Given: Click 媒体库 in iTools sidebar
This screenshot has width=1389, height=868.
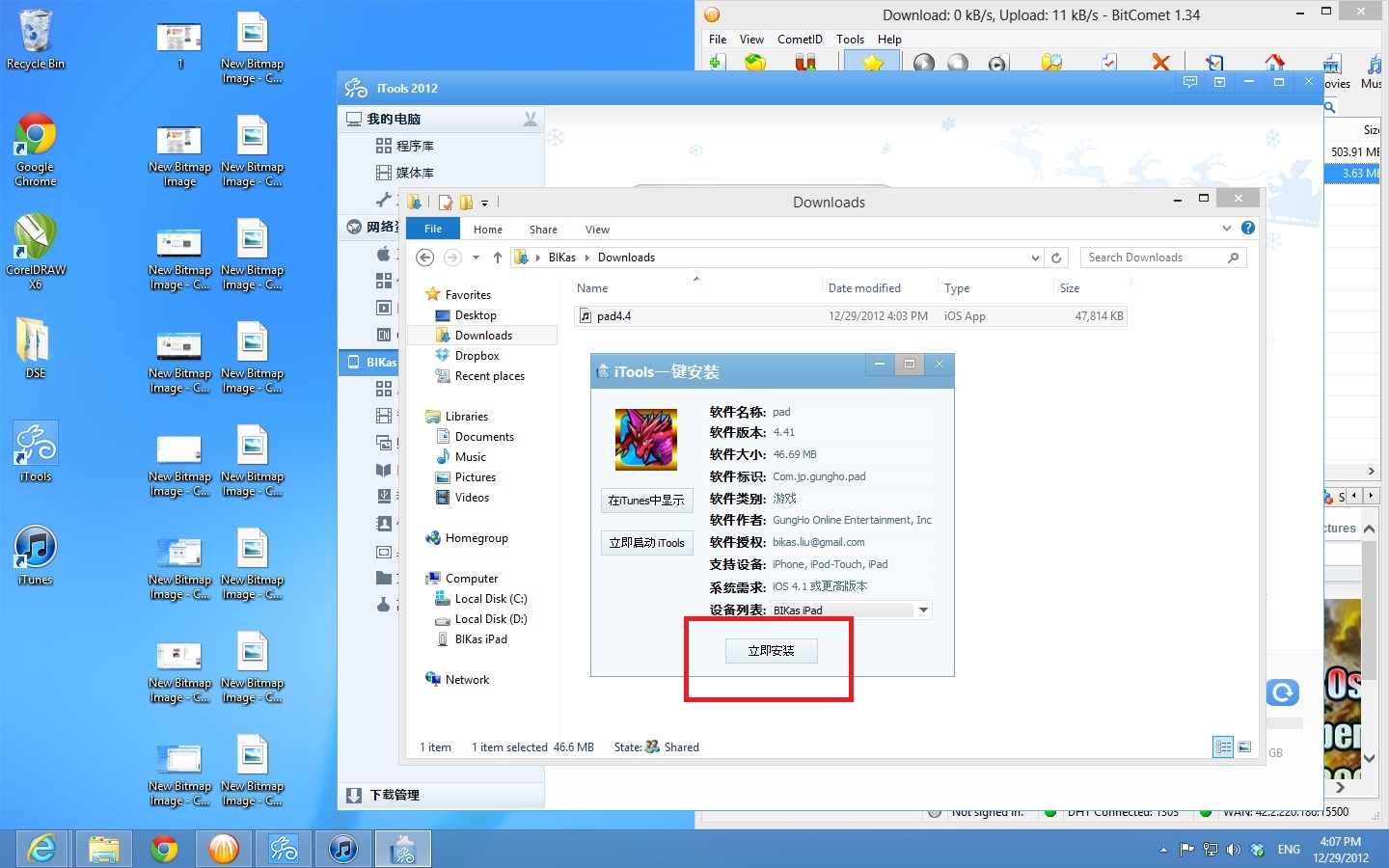Looking at the screenshot, I should pyautogui.click(x=415, y=173).
